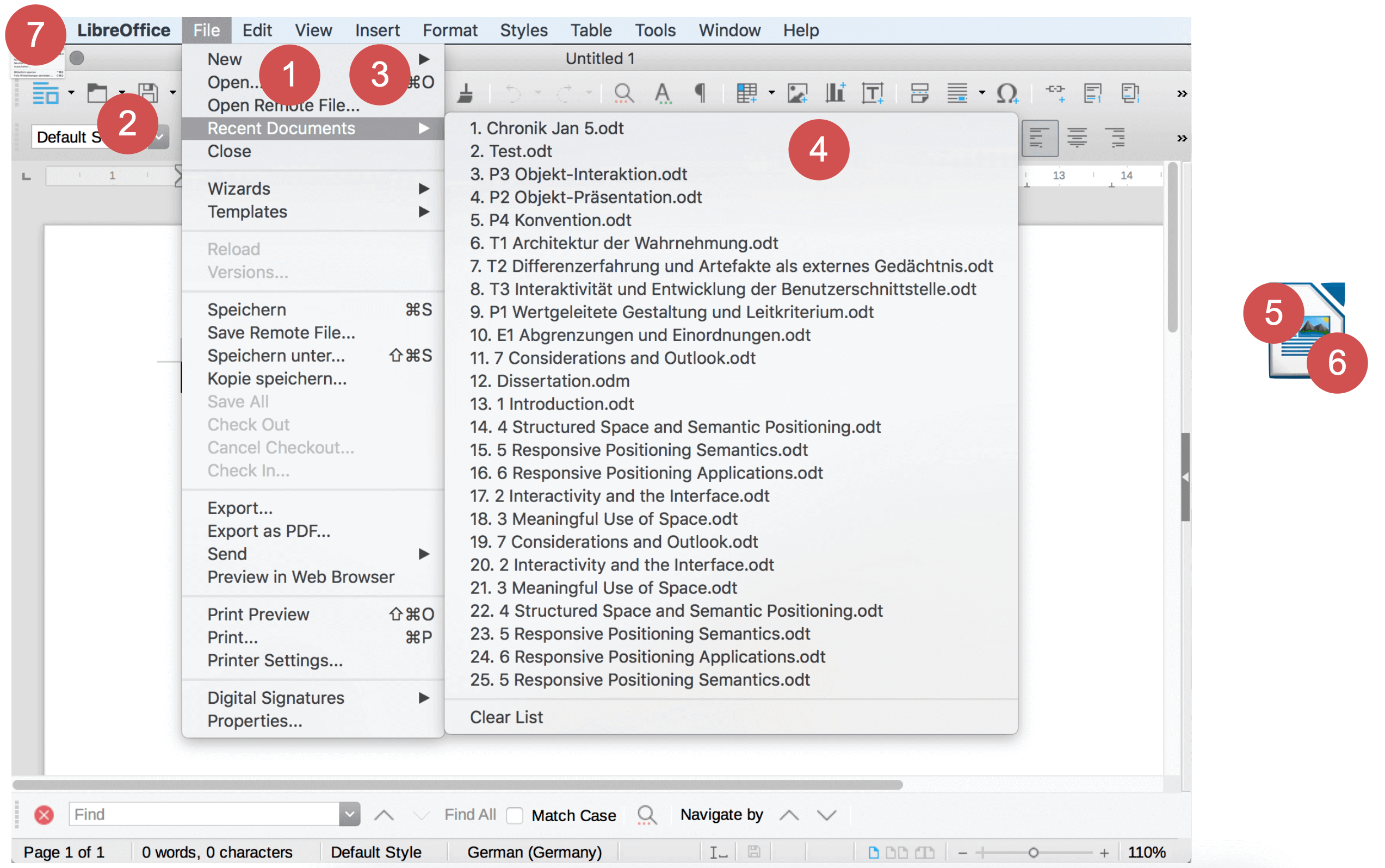Select Export as PDF
The height and width of the screenshot is (868, 1385).
tap(269, 530)
